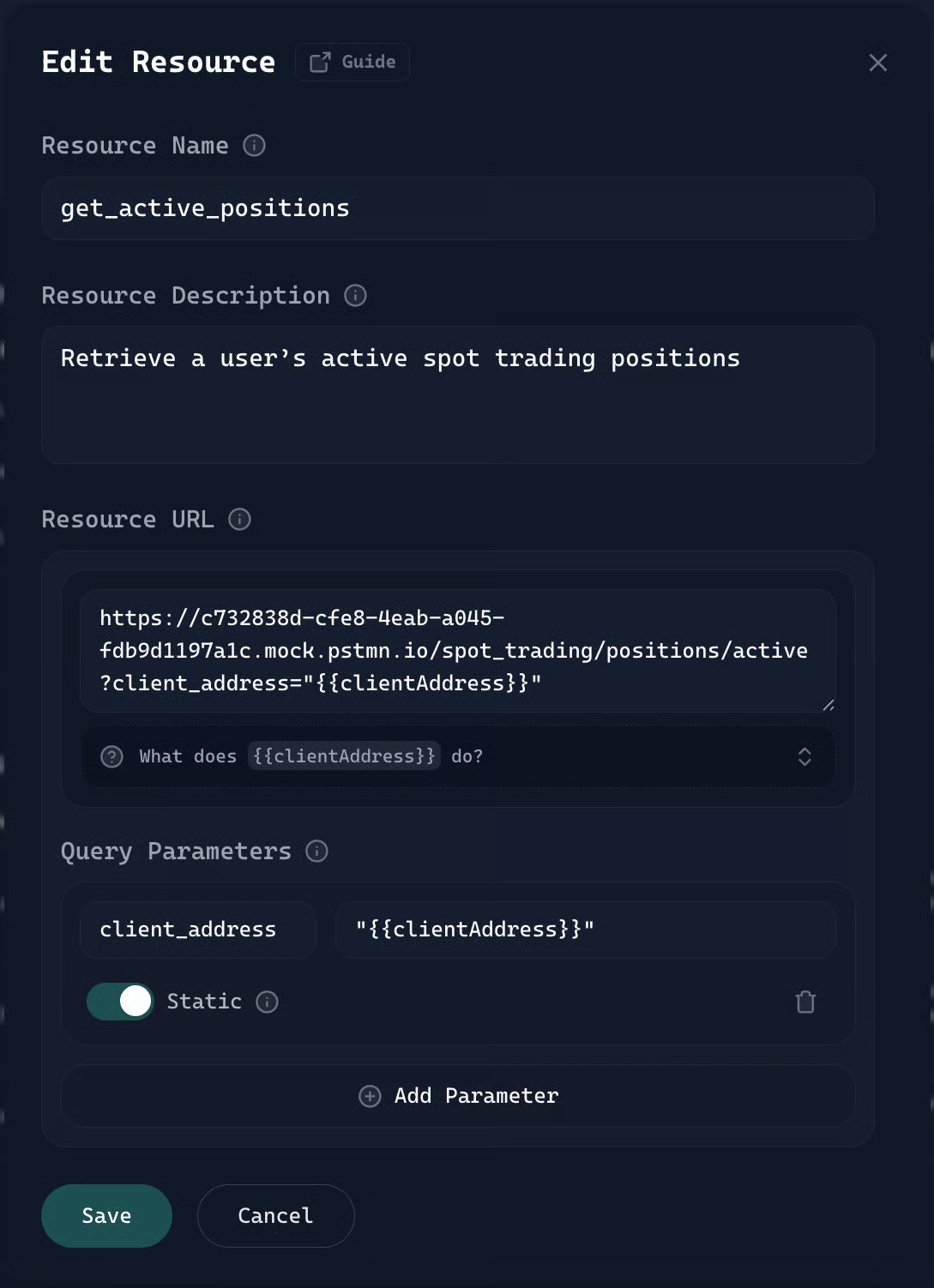The height and width of the screenshot is (1288, 934).
Task: Click the Resource Description info icon
Action: (x=355, y=296)
